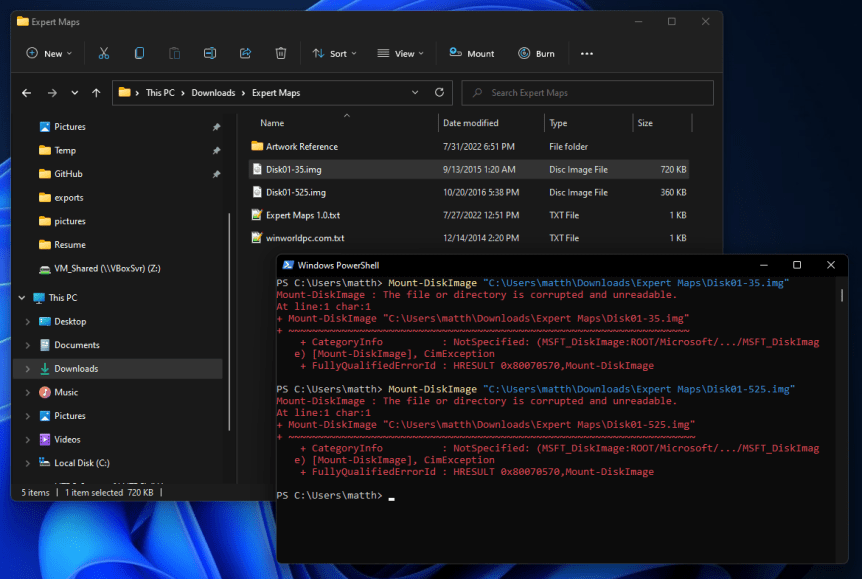Open the Sort dropdown menu
The height and width of the screenshot is (579, 862).
pos(334,53)
